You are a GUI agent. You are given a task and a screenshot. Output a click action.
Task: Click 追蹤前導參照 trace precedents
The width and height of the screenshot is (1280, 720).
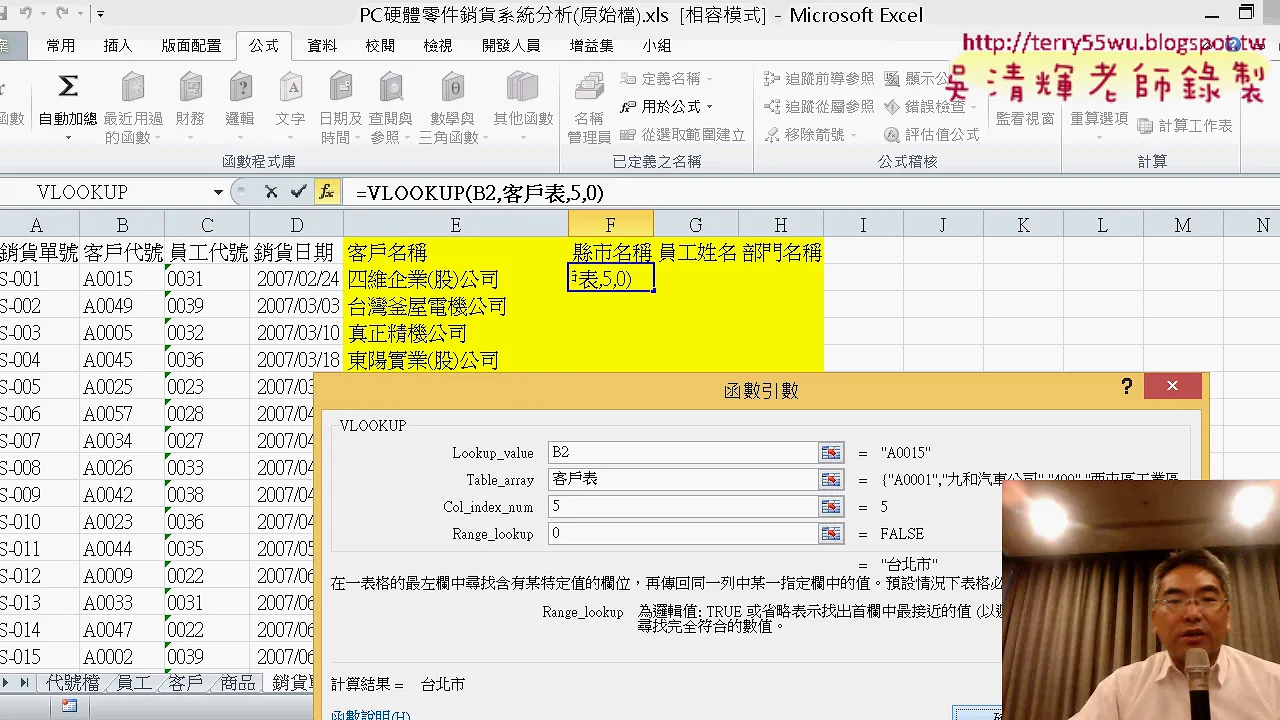pos(819,79)
